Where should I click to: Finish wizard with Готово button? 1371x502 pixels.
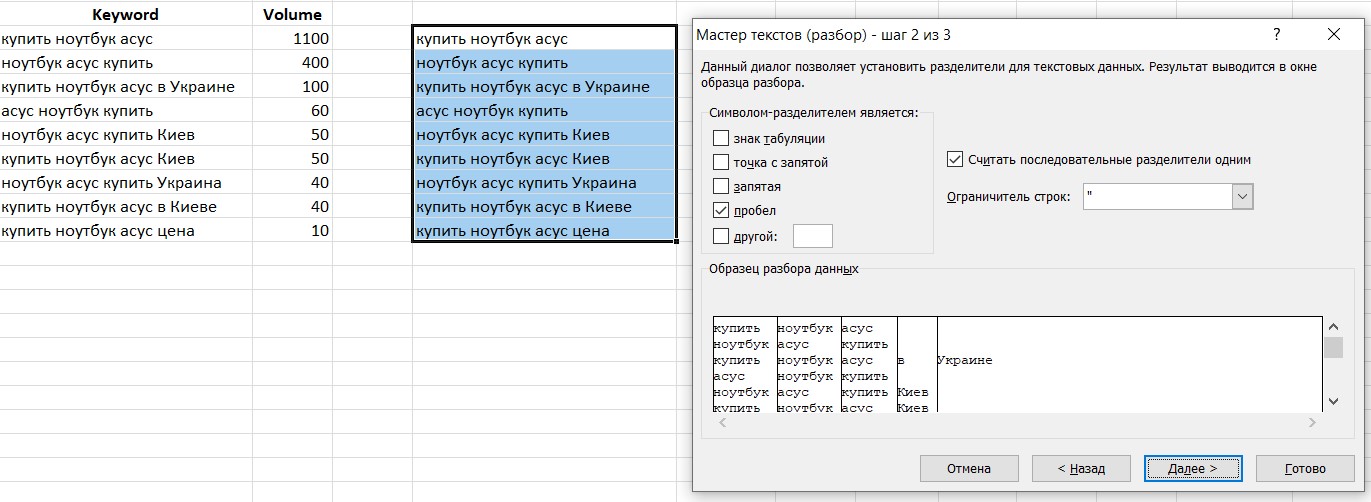pyautogui.click(x=1305, y=468)
